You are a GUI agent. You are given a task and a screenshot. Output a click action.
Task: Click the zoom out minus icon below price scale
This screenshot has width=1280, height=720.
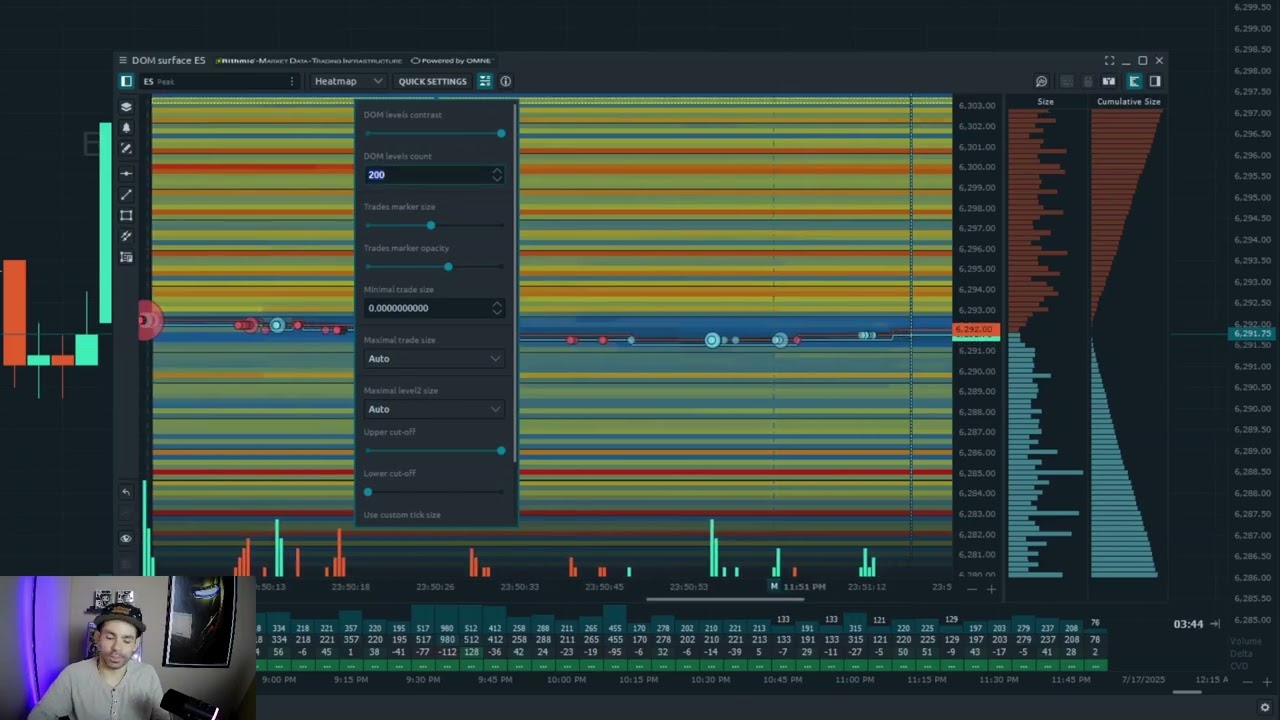pyautogui.click(x=971, y=589)
